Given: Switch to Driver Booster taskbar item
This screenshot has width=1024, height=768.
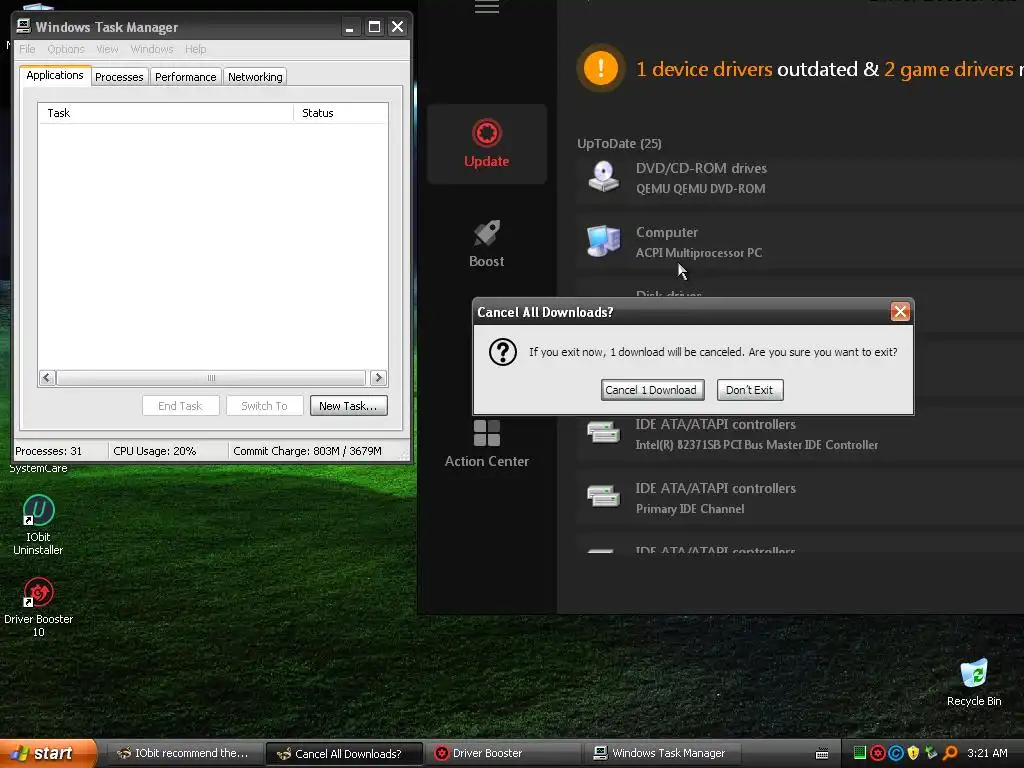Looking at the screenshot, I should coord(502,753).
